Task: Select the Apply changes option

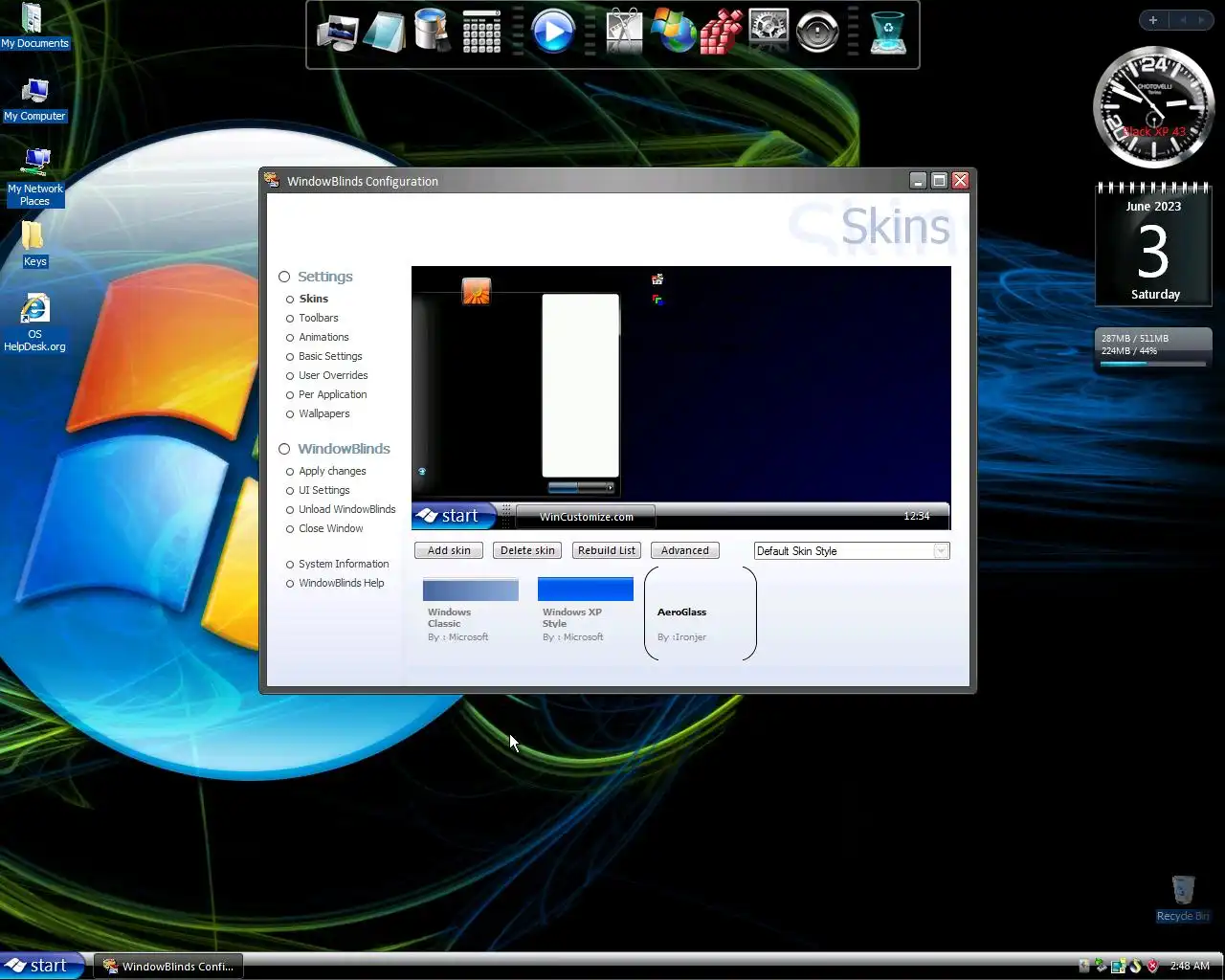Action: [x=332, y=471]
